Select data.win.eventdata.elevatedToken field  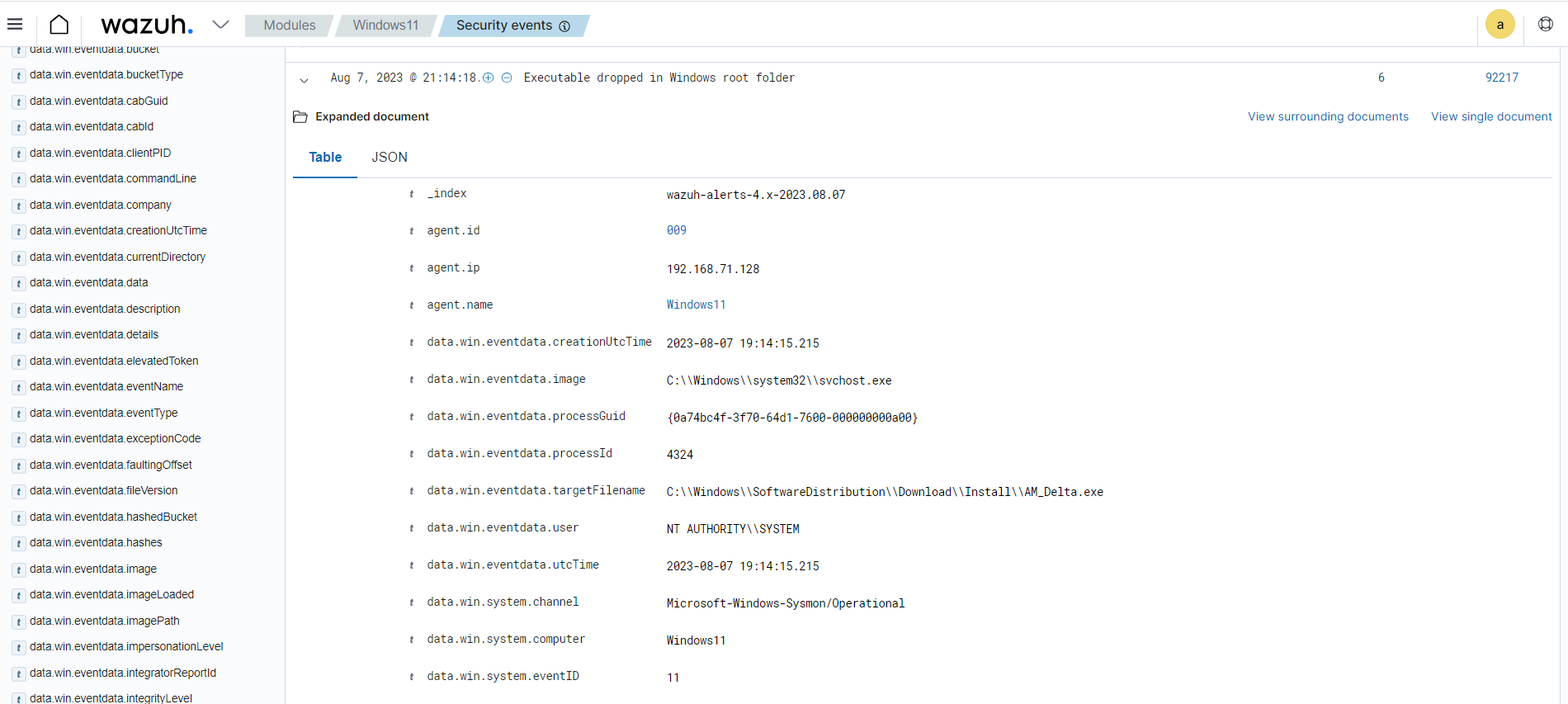114,361
